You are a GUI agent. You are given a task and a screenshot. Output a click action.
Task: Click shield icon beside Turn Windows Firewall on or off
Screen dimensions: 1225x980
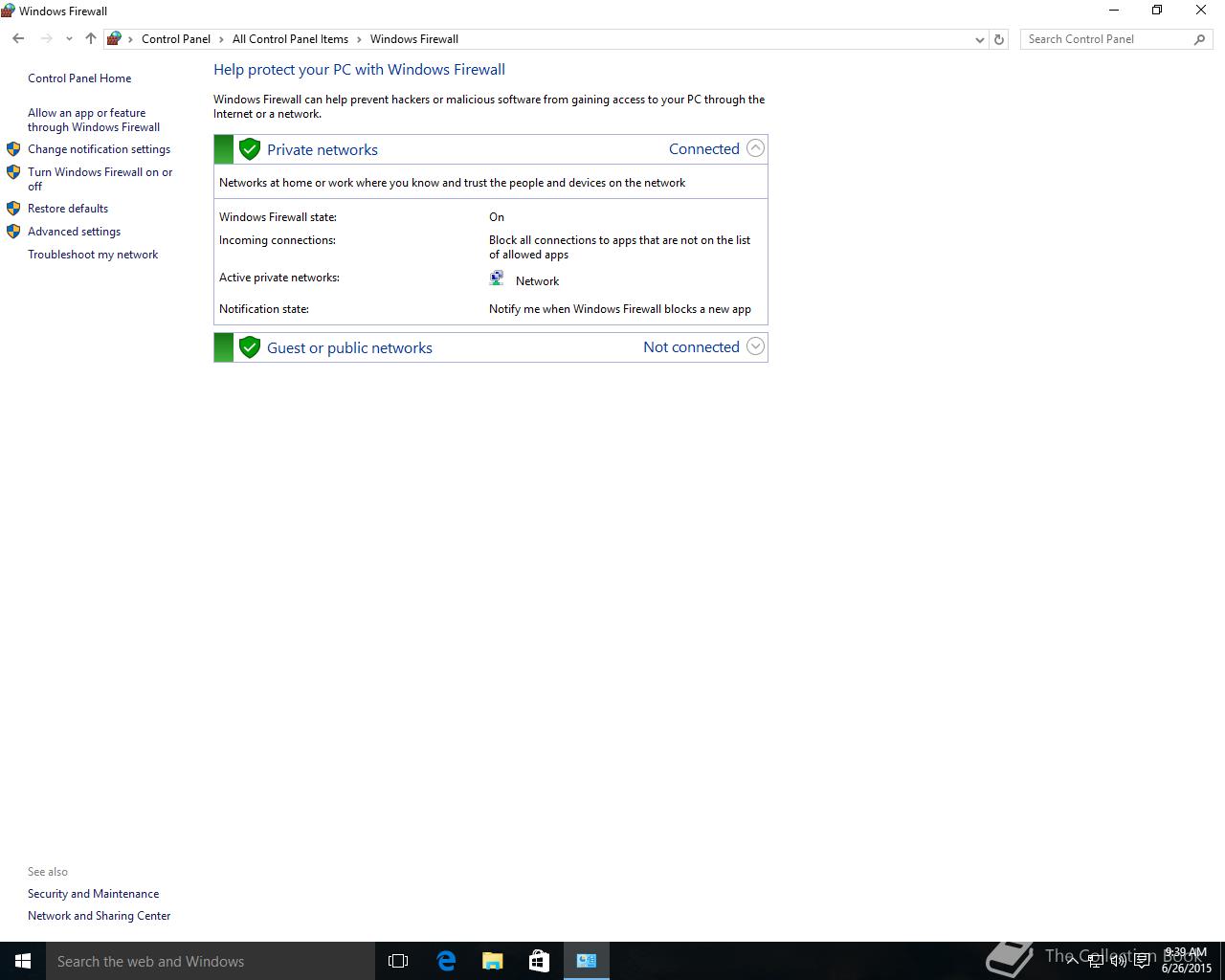(13, 172)
